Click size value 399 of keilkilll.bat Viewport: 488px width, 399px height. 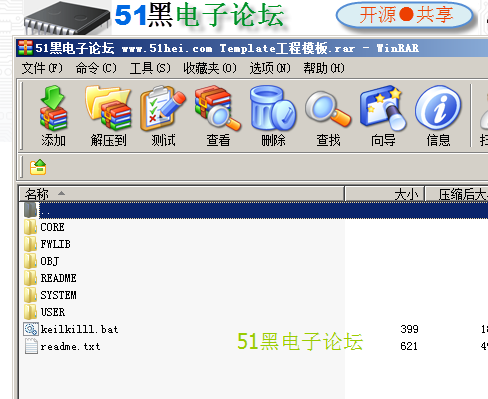[x=409, y=329]
